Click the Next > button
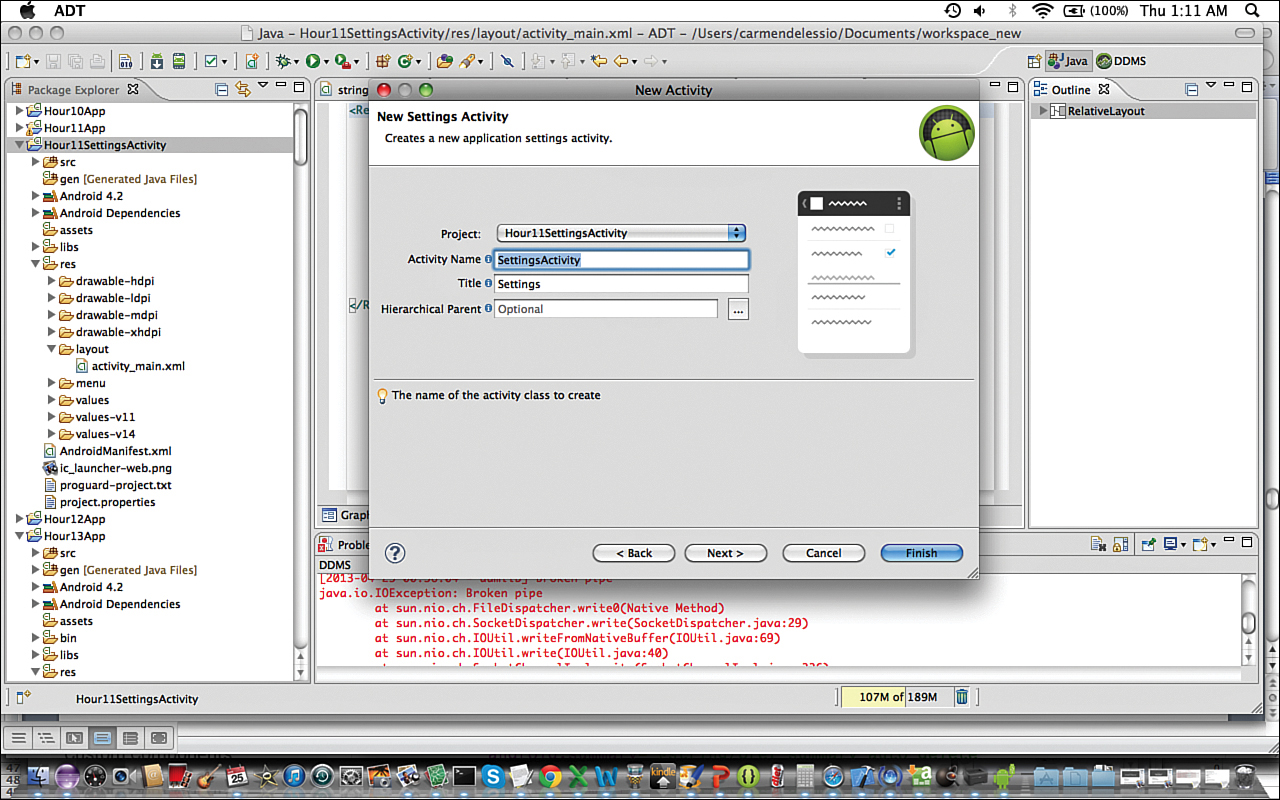 point(725,553)
